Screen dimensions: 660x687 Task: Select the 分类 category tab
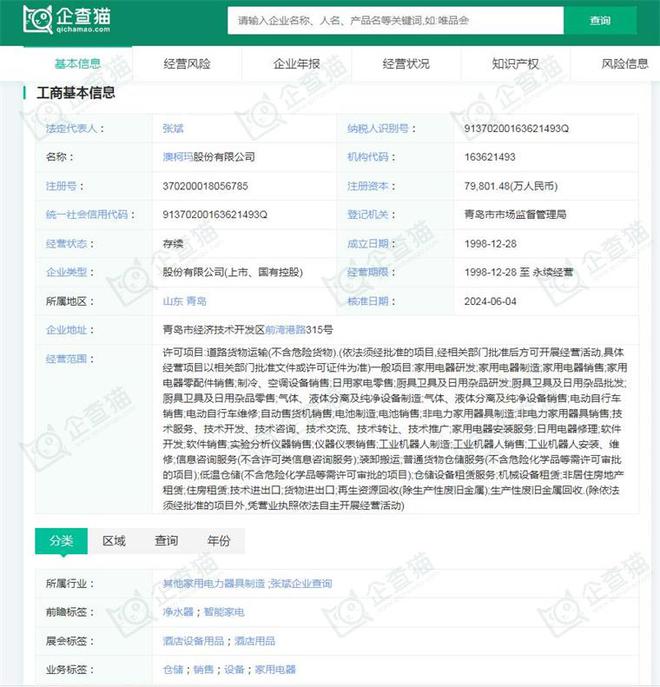click(61, 541)
